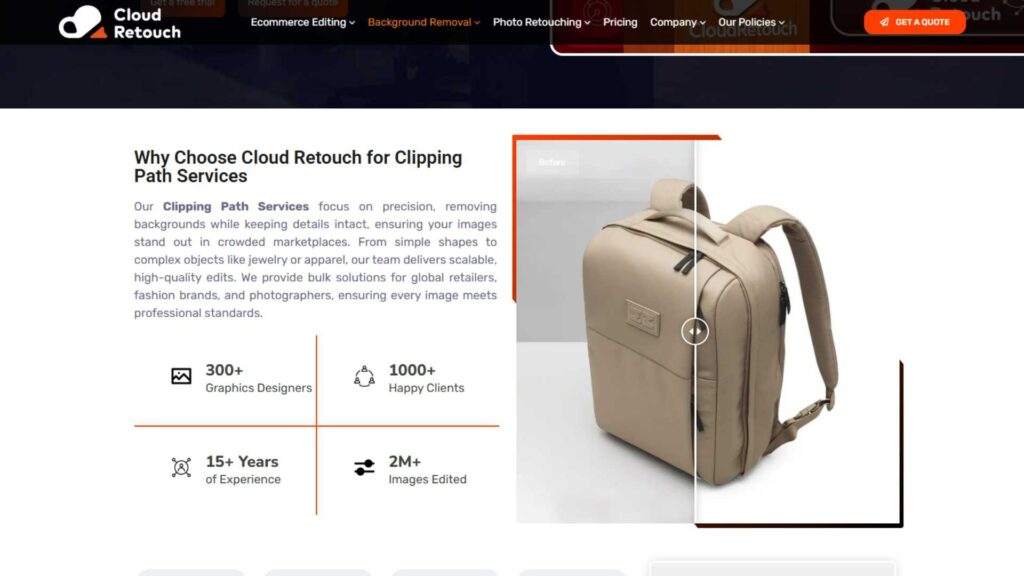Click the tan backpack comparison image
The image size is (1024, 576).
pos(709,331)
